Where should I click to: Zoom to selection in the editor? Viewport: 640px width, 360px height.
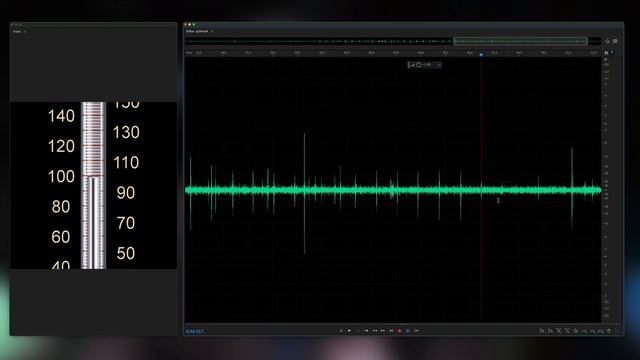point(601,331)
